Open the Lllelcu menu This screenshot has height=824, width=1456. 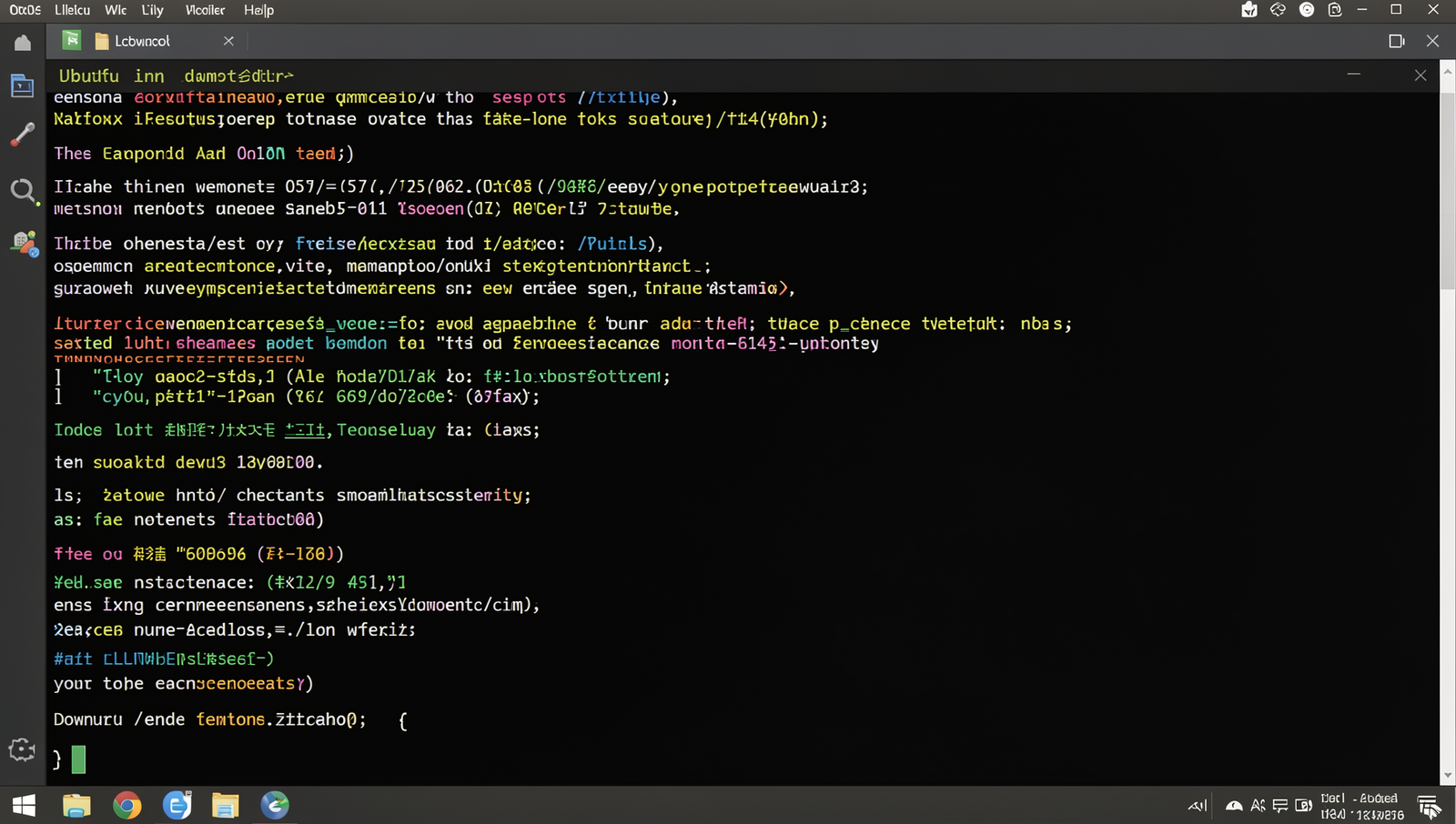72,10
